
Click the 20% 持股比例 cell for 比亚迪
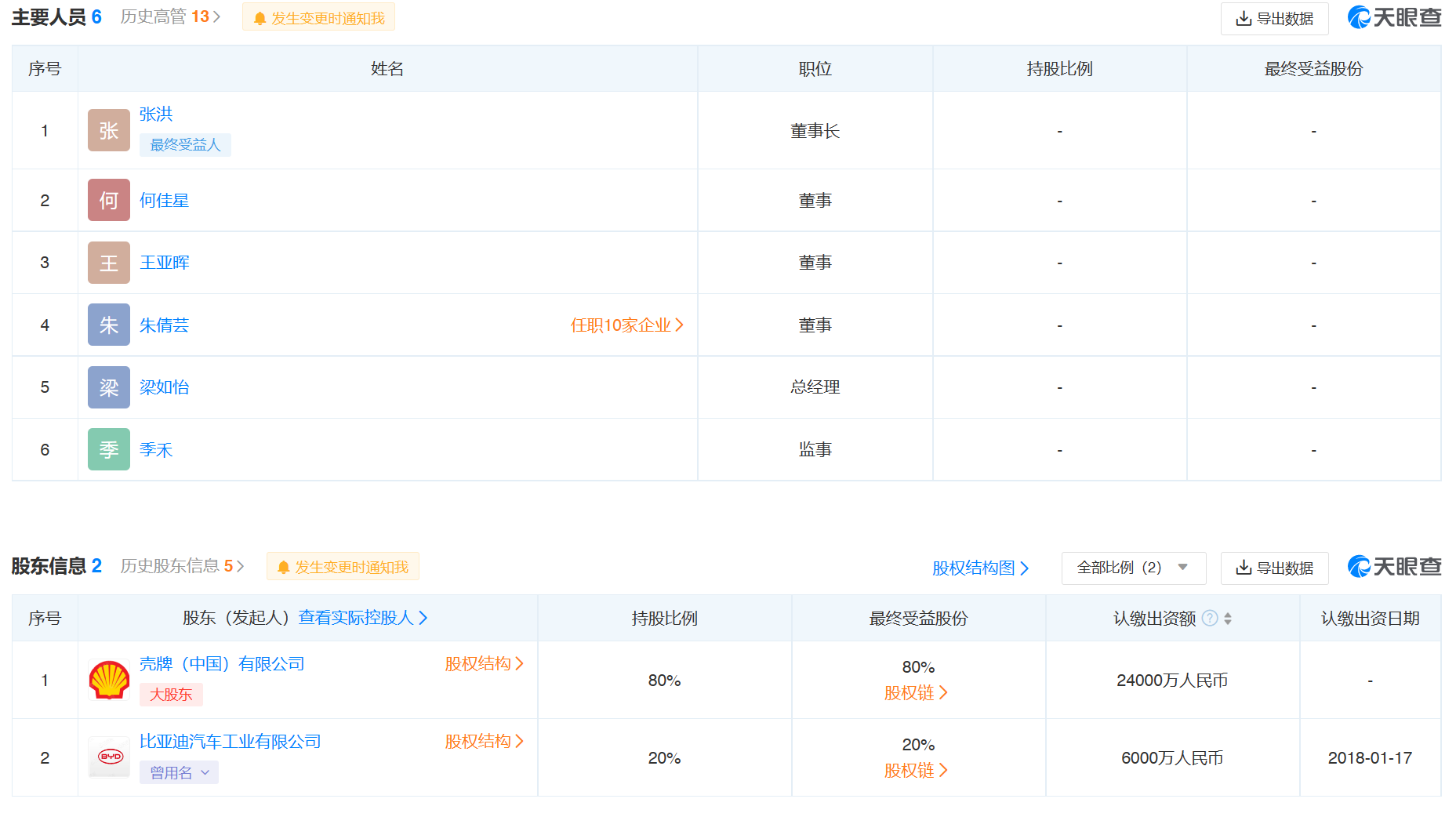tap(664, 757)
